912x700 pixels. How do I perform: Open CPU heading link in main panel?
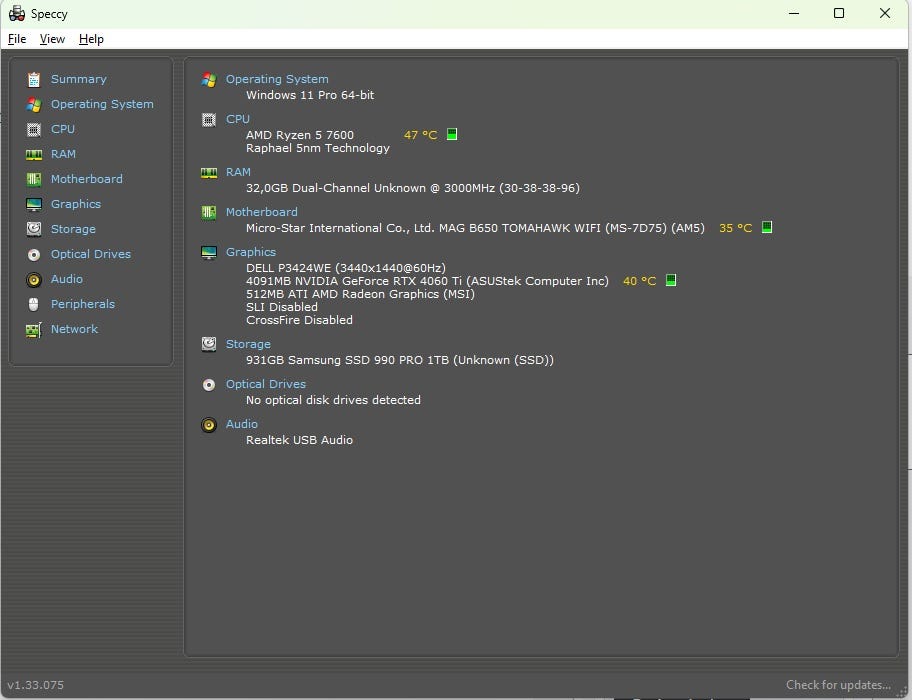pos(238,119)
